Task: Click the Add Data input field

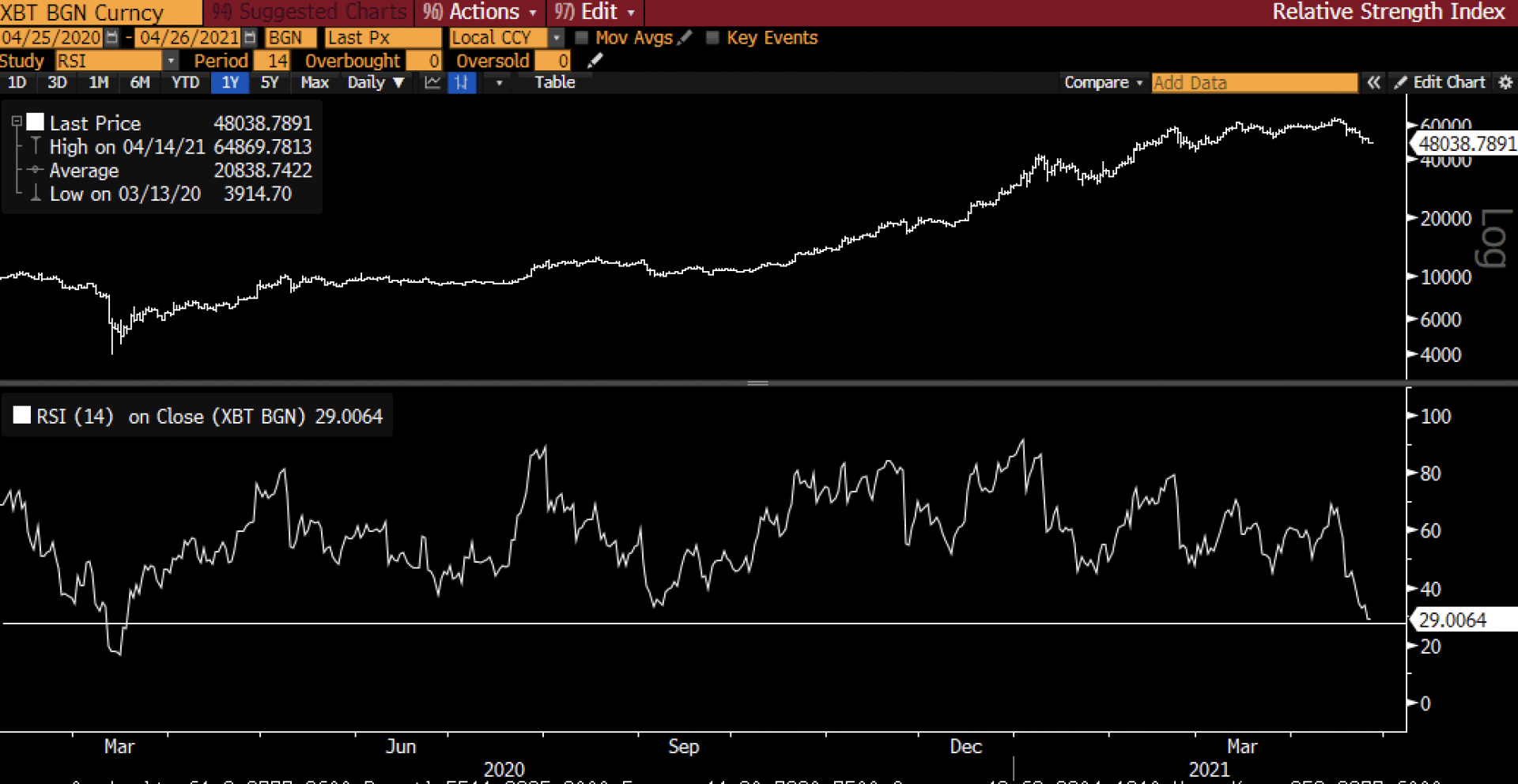Action: click(1254, 82)
